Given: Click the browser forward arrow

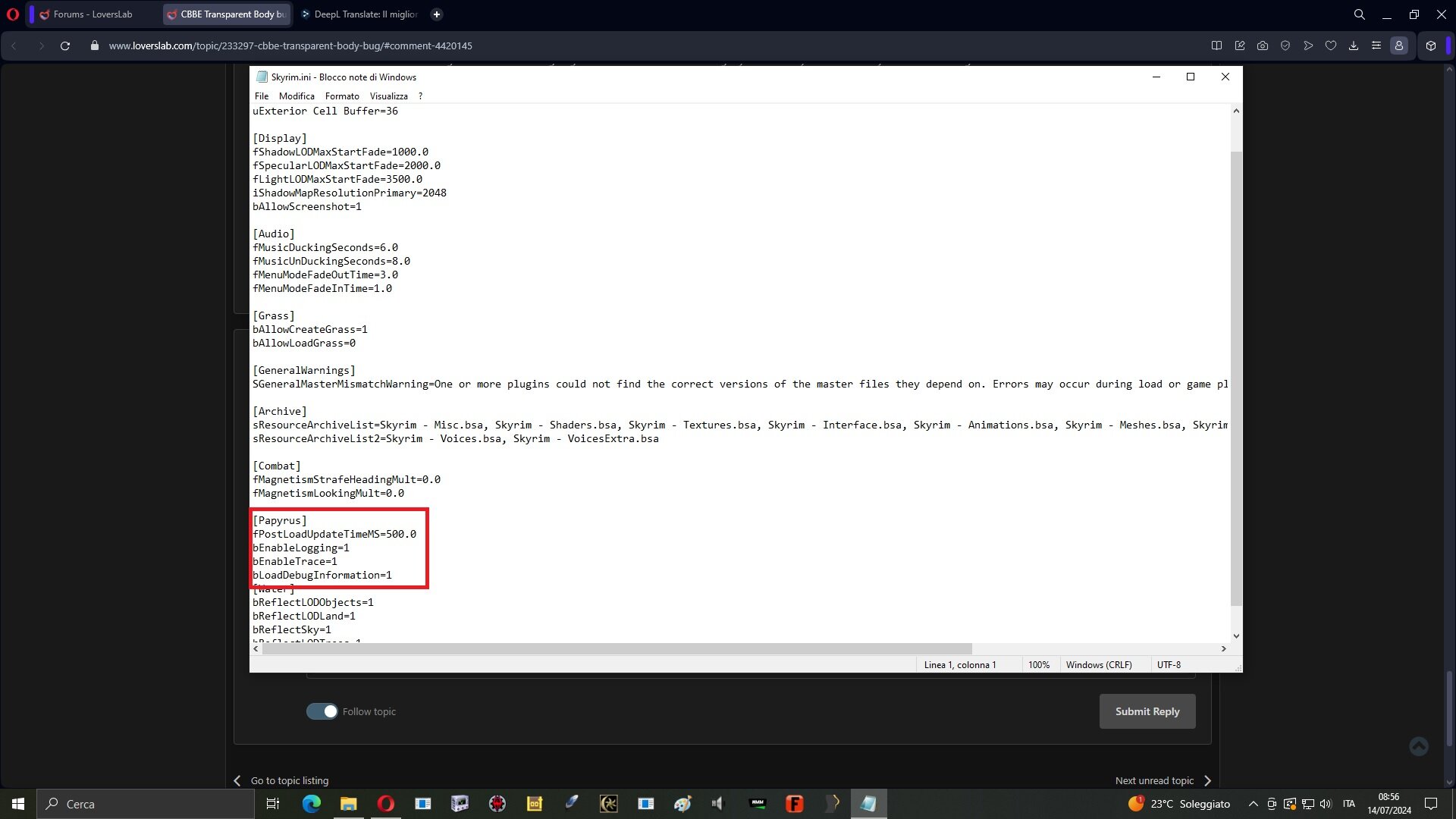Looking at the screenshot, I should point(41,45).
